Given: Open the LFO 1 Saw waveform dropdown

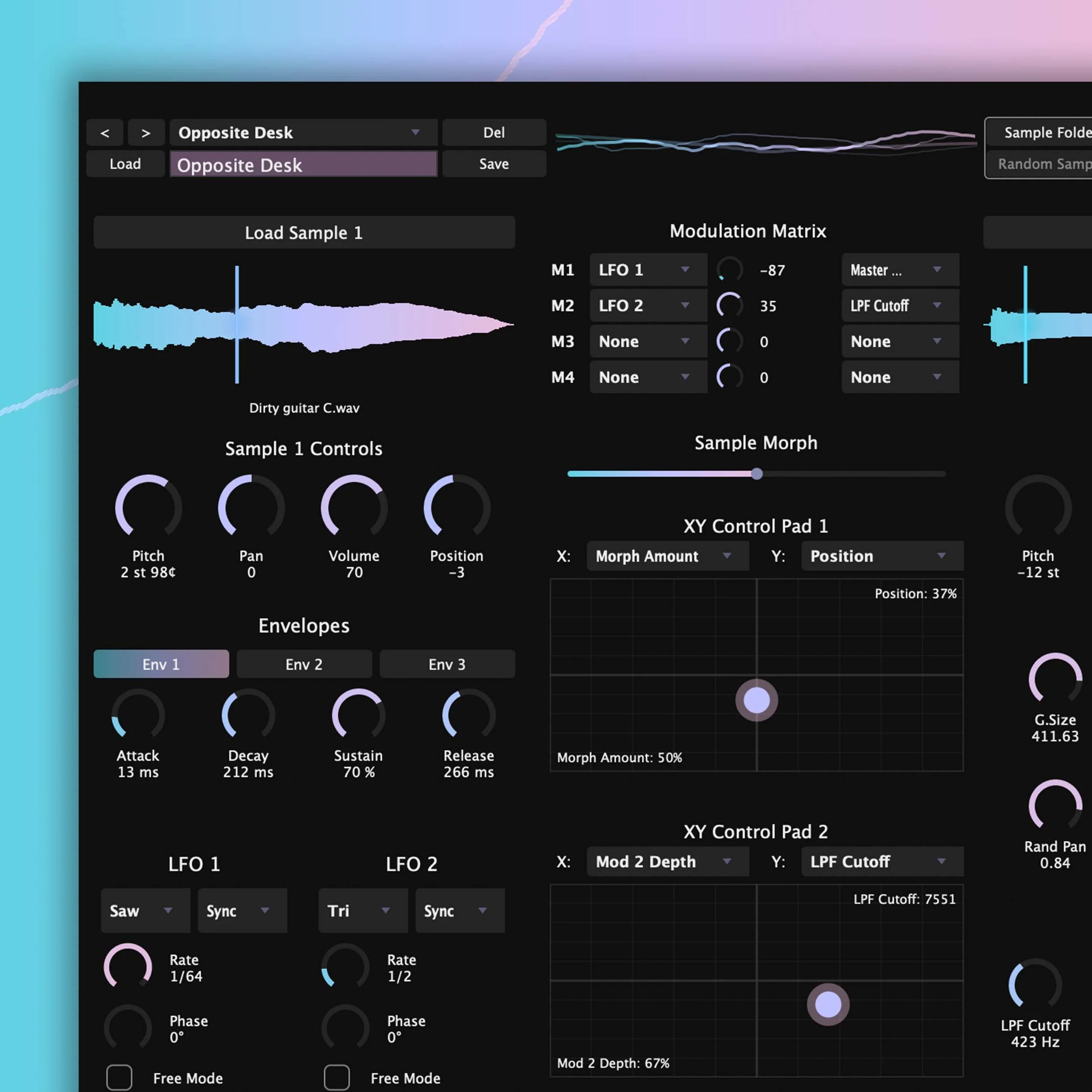Looking at the screenshot, I should [x=145, y=911].
